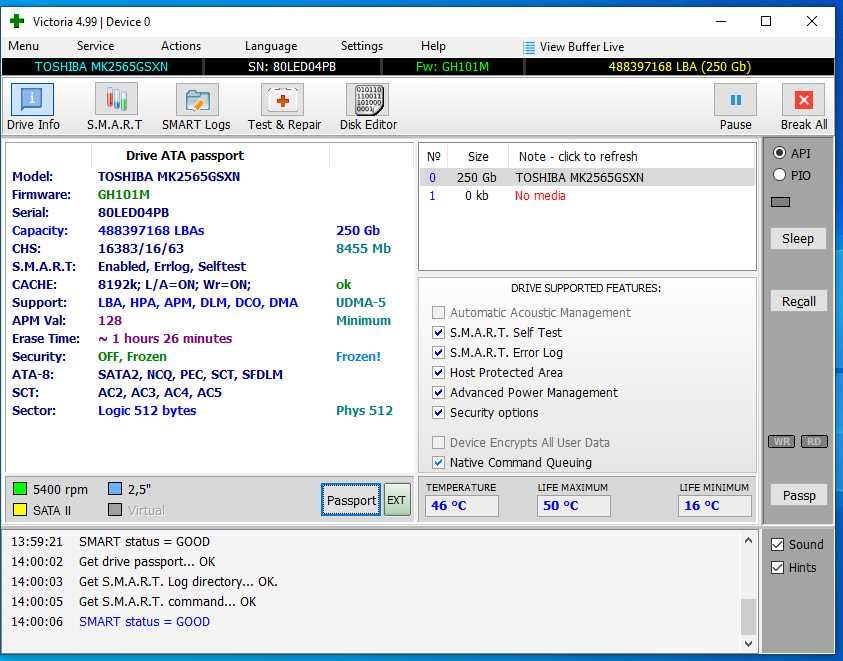The width and height of the screenshot is (843, 661).
Task: Click SN: 80LED04PB in the header bar
Action: [292, 67]
